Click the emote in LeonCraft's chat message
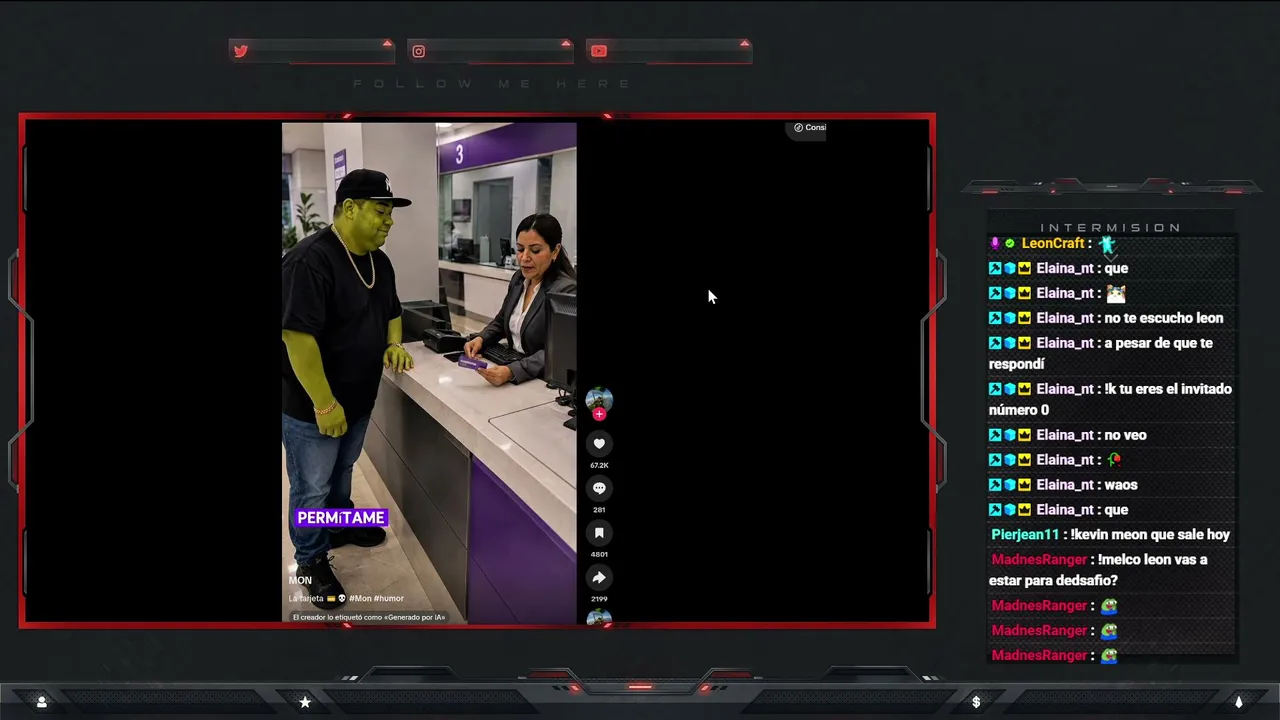 pyautogui.click(x=1106, y=243)
